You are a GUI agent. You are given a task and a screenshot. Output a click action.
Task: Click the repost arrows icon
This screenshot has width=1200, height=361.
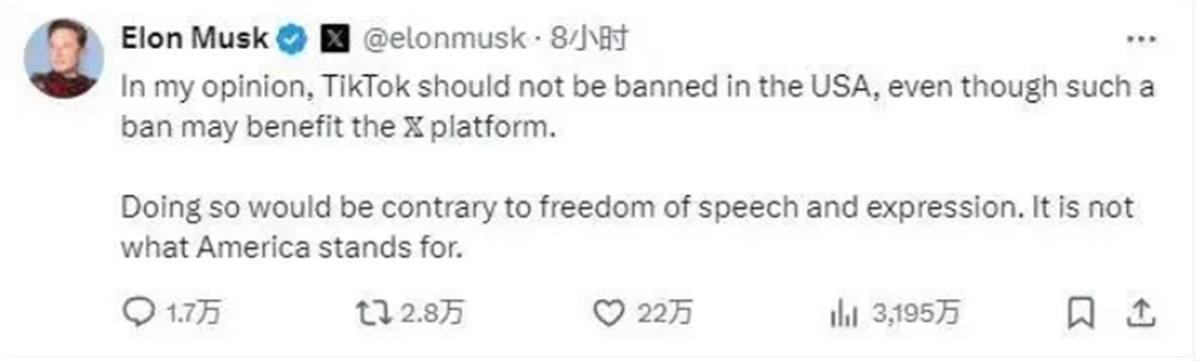click(374, 314)
